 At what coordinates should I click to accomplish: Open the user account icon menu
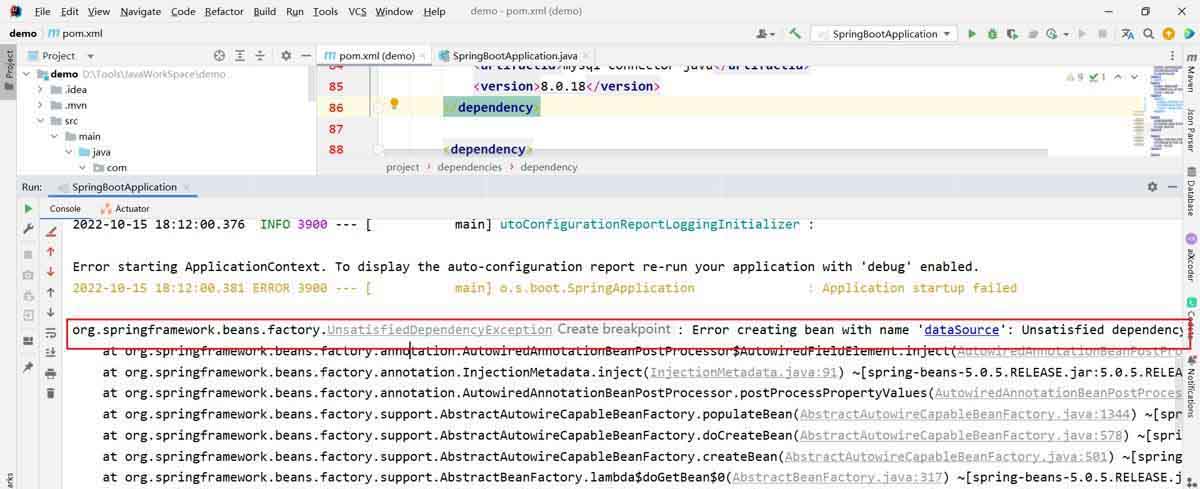click(766, 34)
